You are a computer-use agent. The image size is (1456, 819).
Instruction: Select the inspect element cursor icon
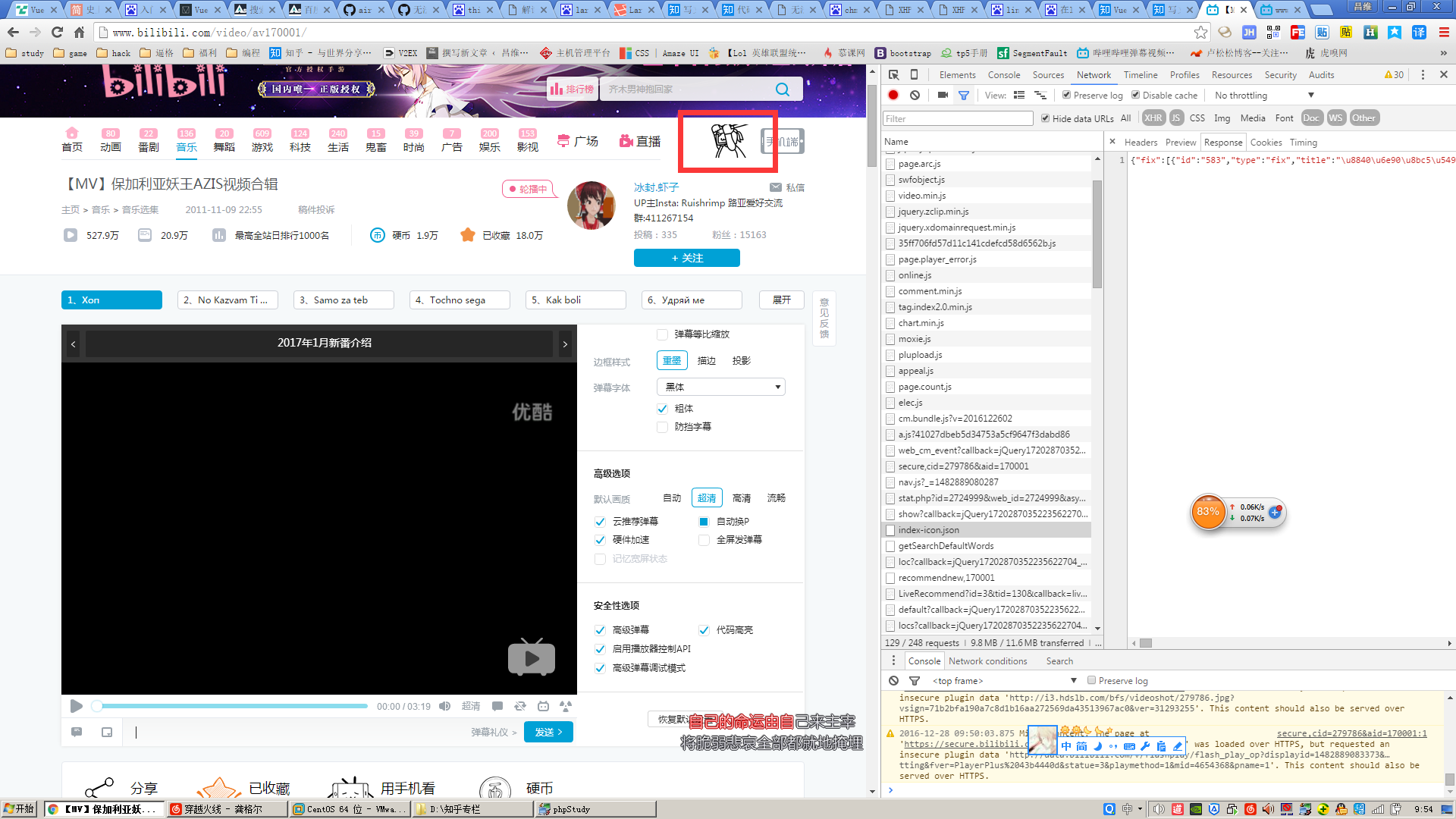[894, 74]
